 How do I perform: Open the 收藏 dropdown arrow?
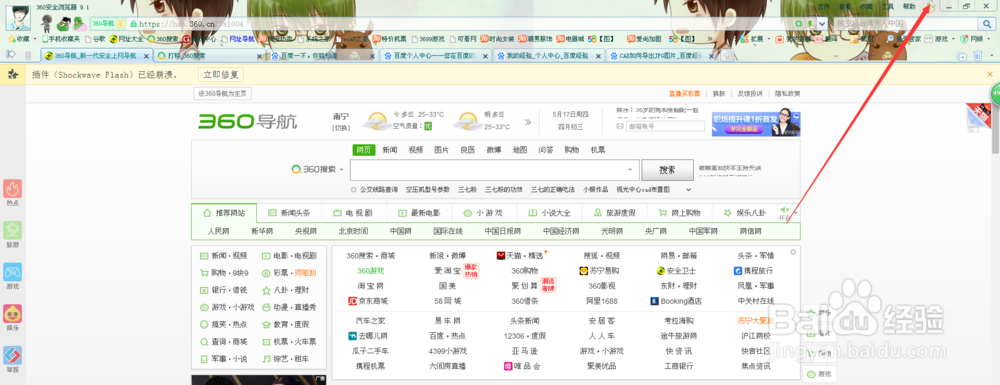tap(35, 39)
